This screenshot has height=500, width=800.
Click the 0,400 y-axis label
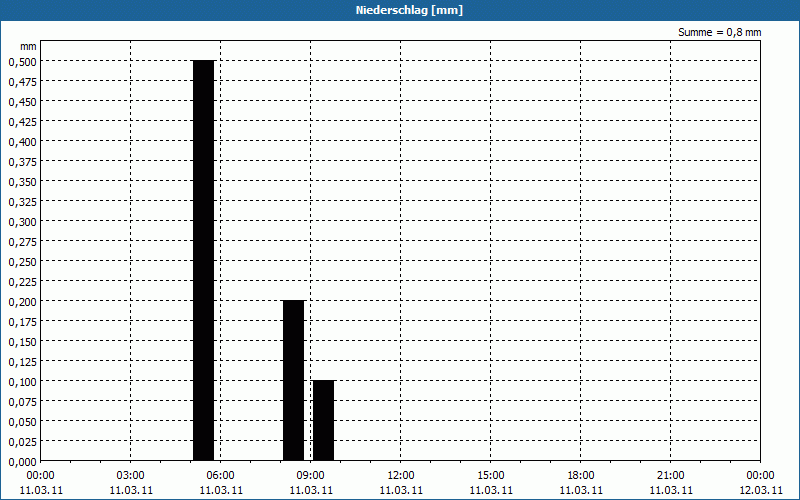[x=22, y=142]
